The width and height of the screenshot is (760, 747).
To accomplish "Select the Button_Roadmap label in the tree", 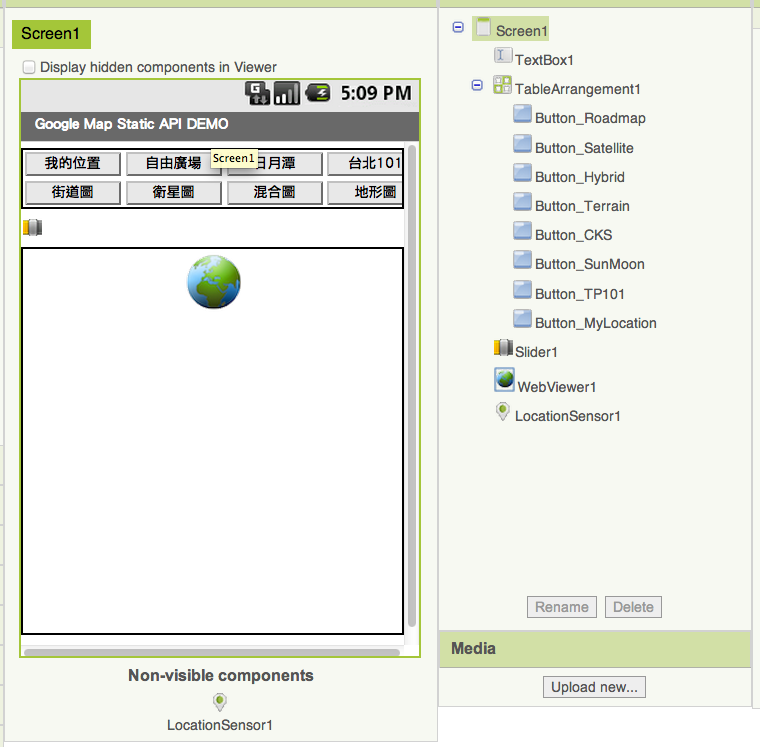I will coord(590,118).
